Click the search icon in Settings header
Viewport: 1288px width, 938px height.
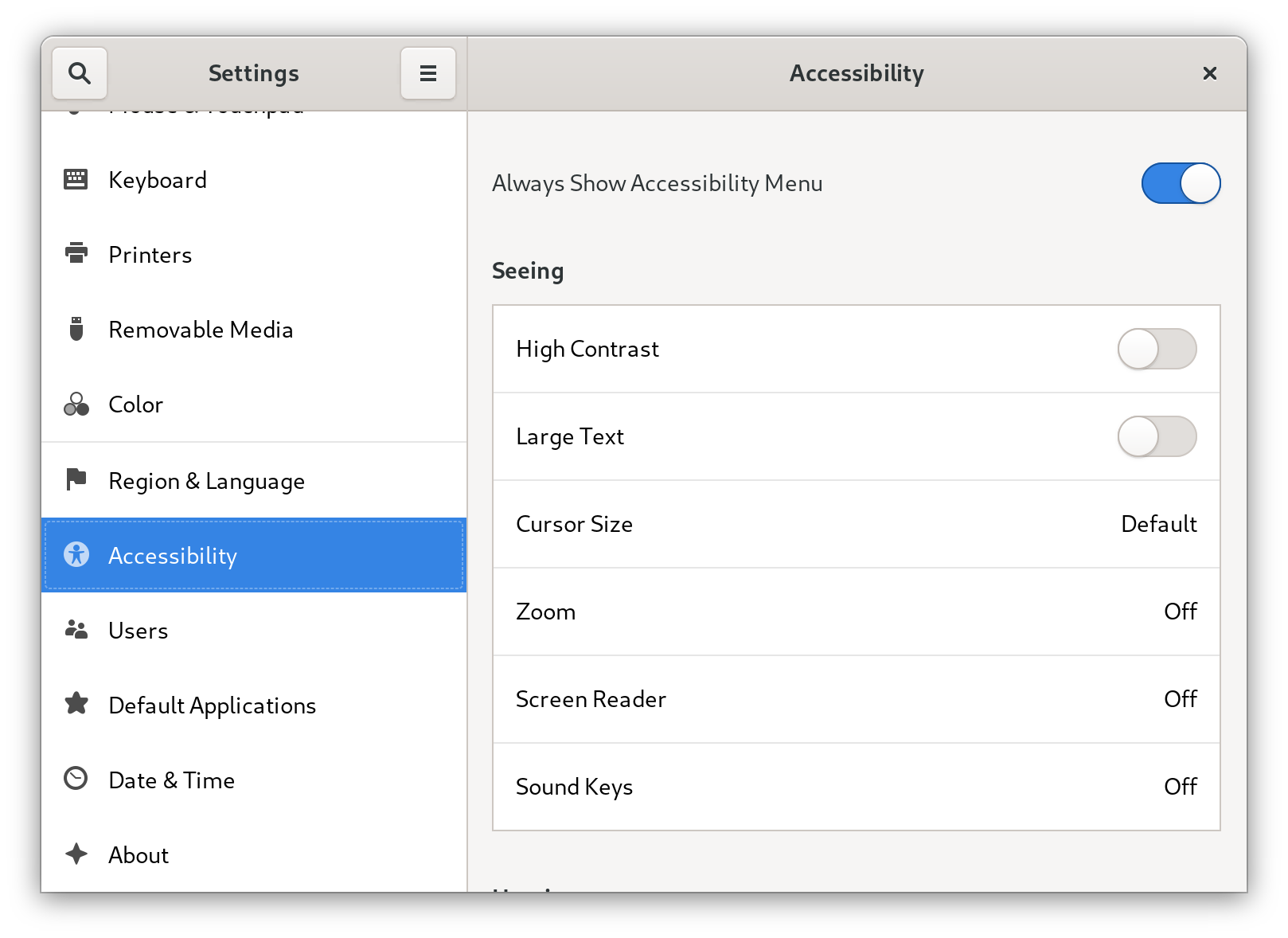79,72
